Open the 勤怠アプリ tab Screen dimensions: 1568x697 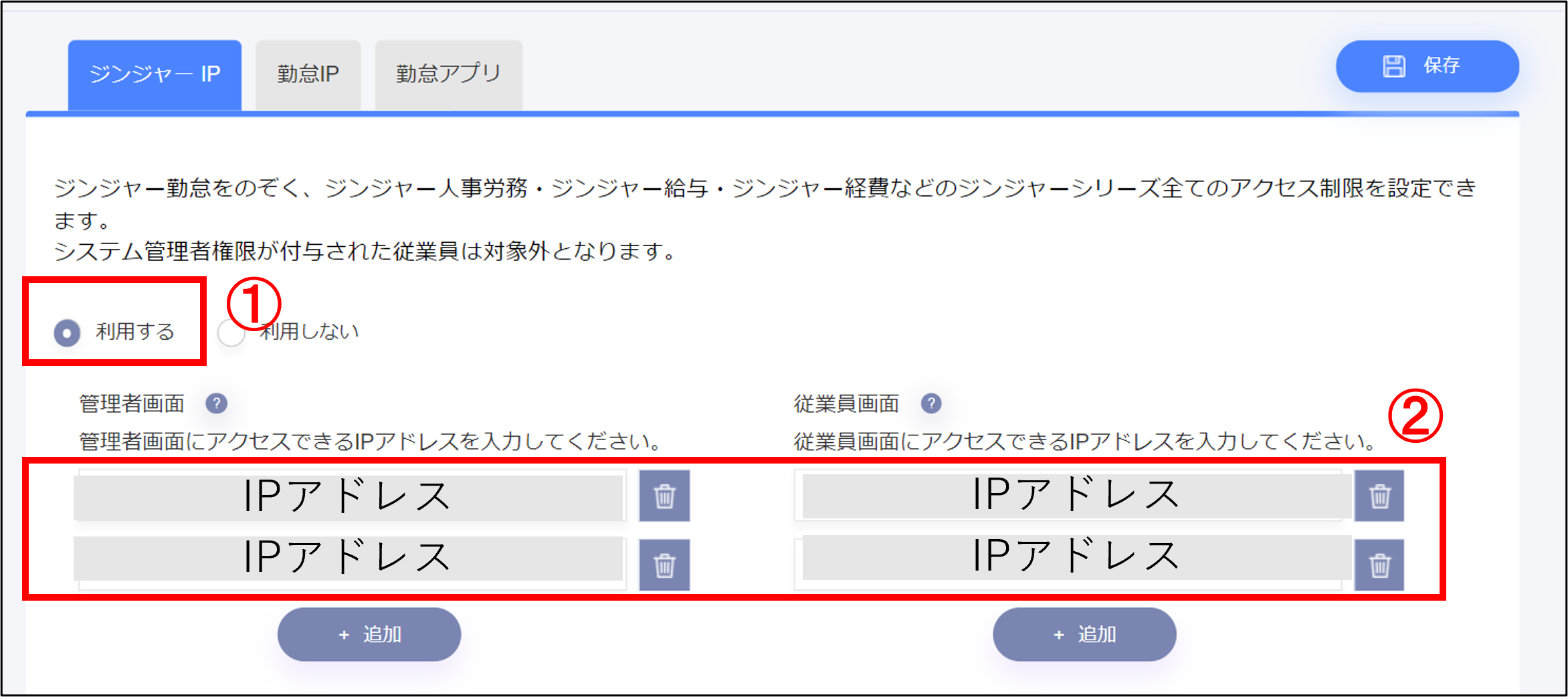pyautogui.click(x=448, y=75)
